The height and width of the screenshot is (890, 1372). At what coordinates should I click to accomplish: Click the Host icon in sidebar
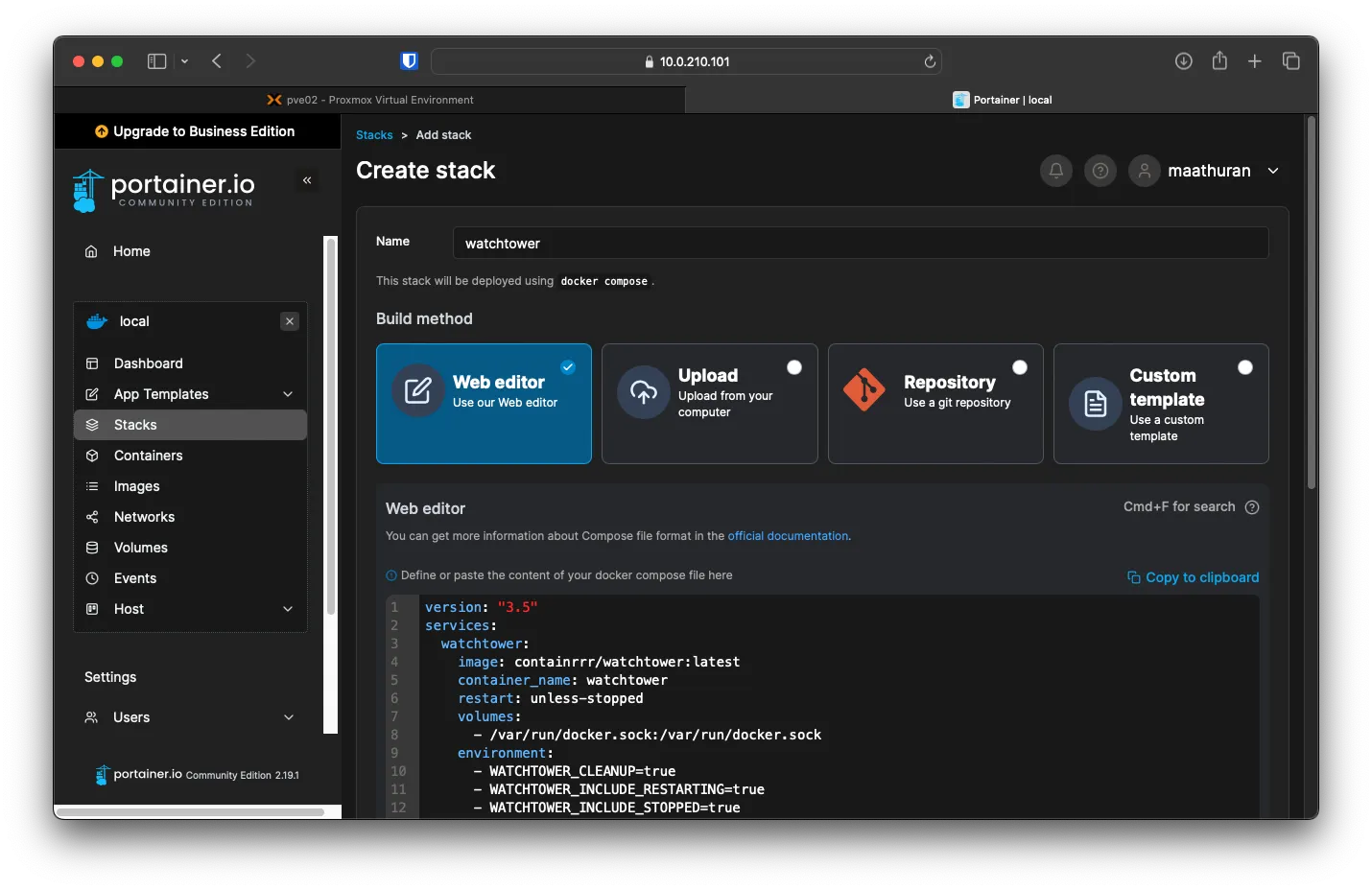[92, 609]
